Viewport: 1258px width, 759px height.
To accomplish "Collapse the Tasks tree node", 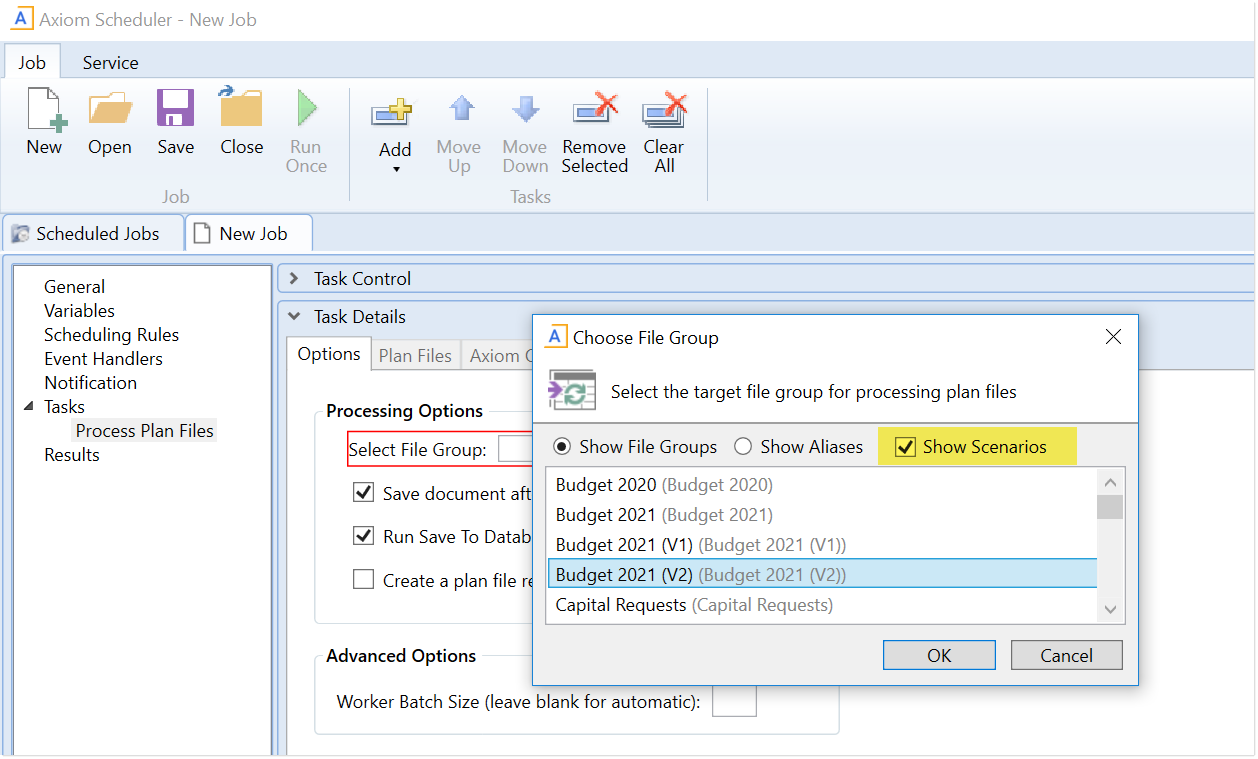I will pos(28,407).
